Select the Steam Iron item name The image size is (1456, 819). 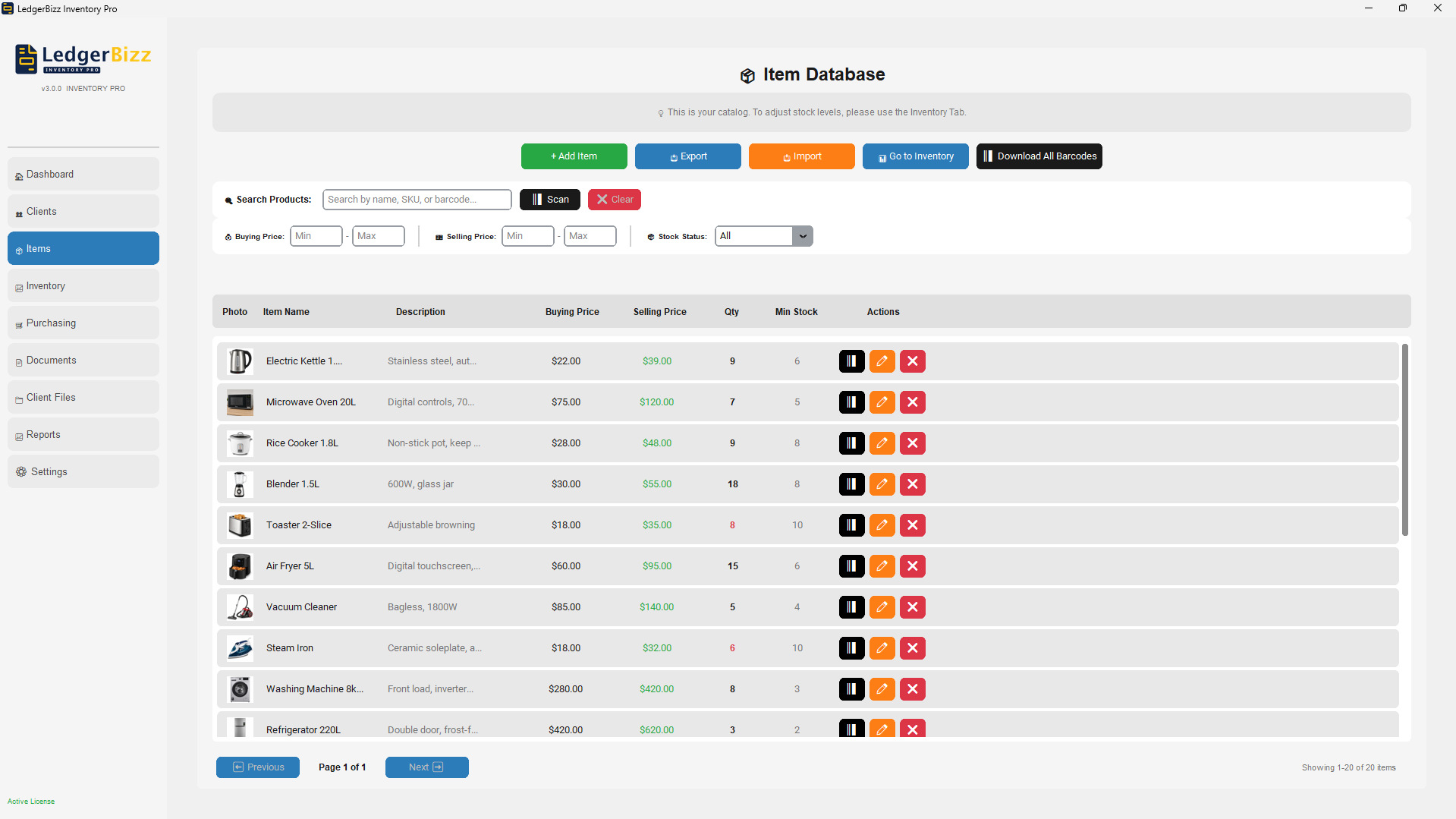289,648
